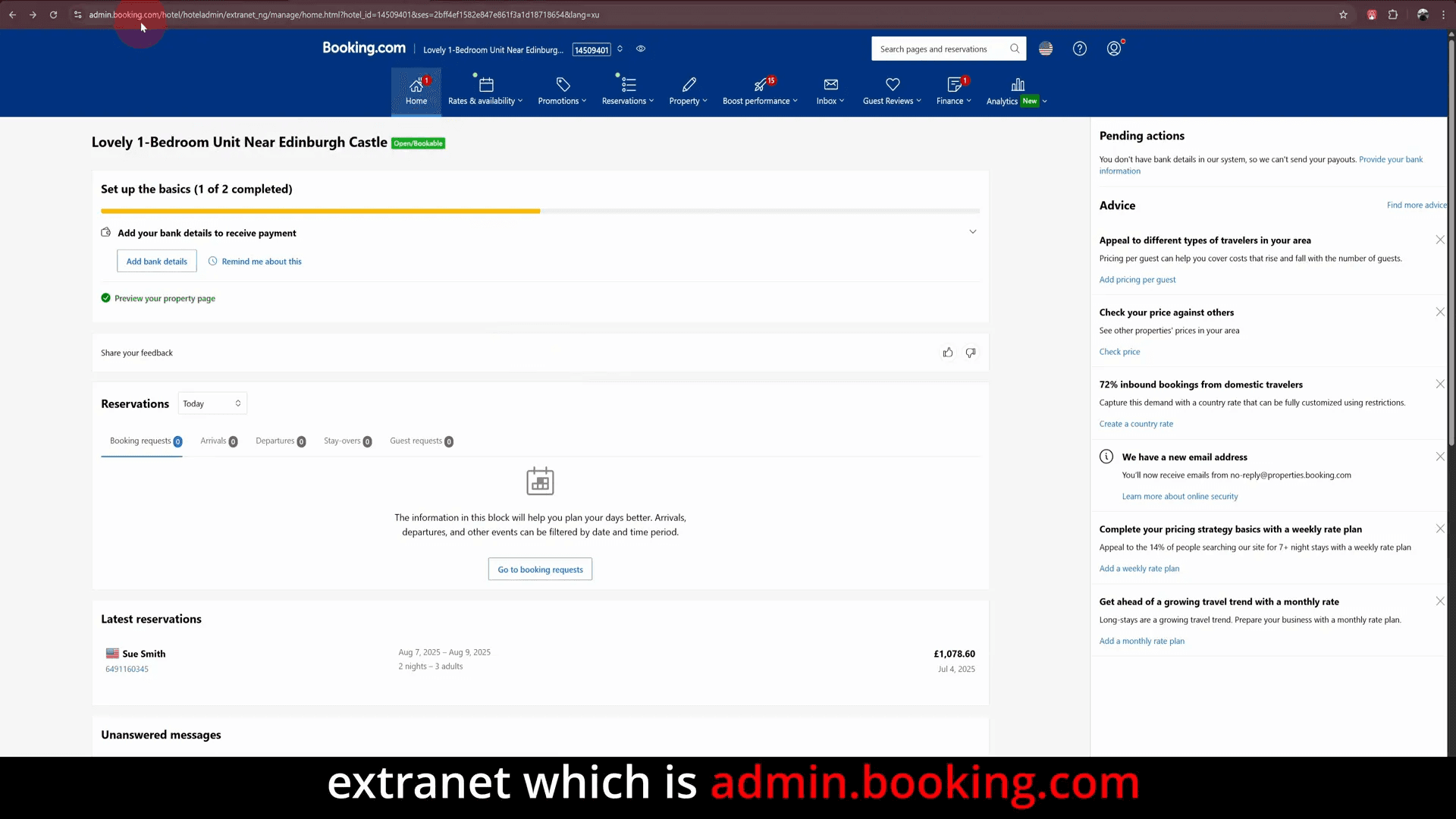Preview the property with the eye icon

(x=641, y=49)
